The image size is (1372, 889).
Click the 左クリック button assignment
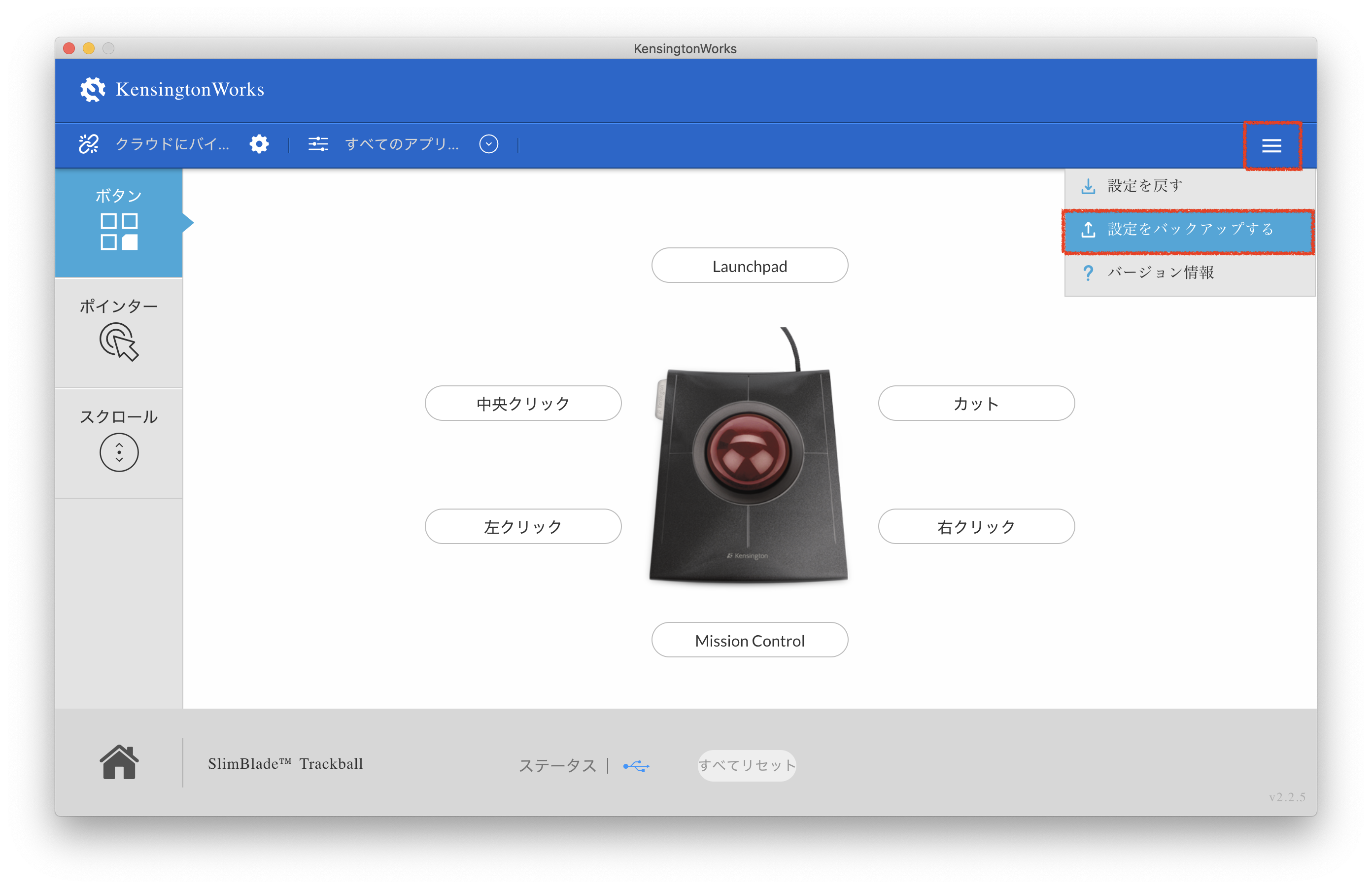pos(523,526)
